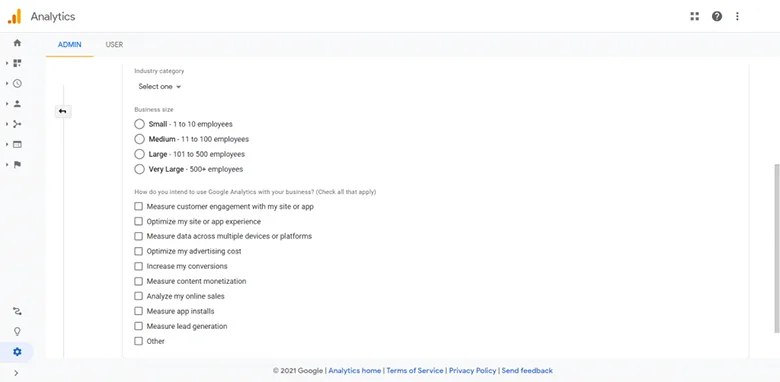Expand the Audience section arrow
Screen dimensions: 780x382
tap(7, 104)
